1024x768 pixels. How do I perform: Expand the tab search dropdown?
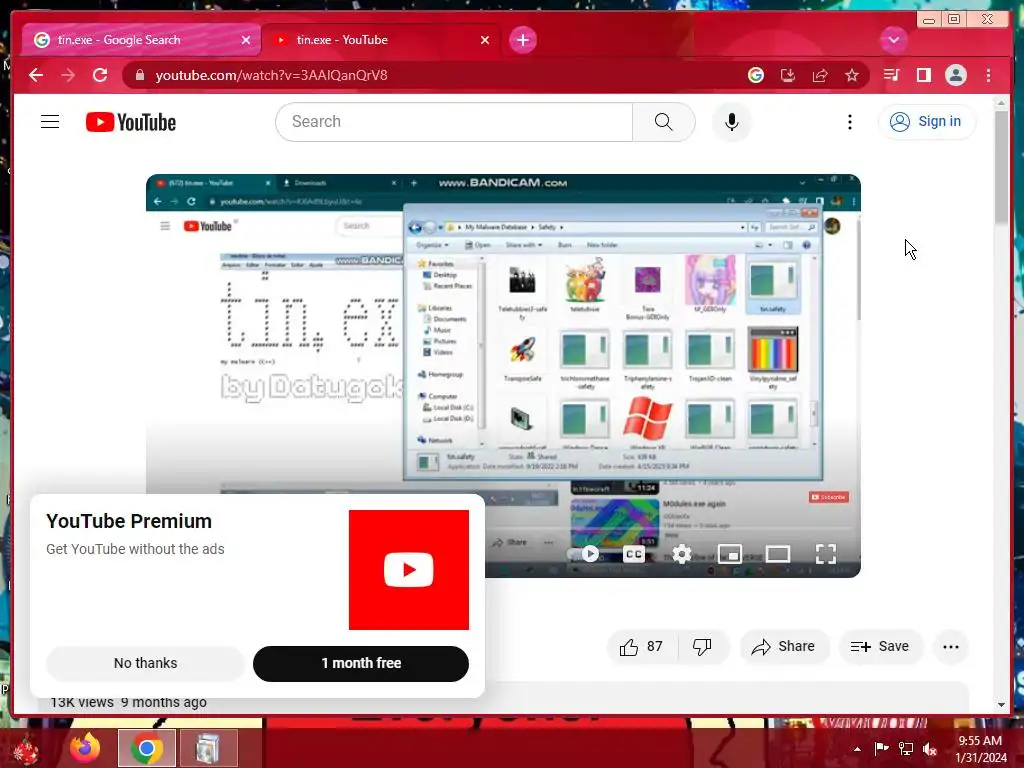pyautogui.click(x=893, y=40)
